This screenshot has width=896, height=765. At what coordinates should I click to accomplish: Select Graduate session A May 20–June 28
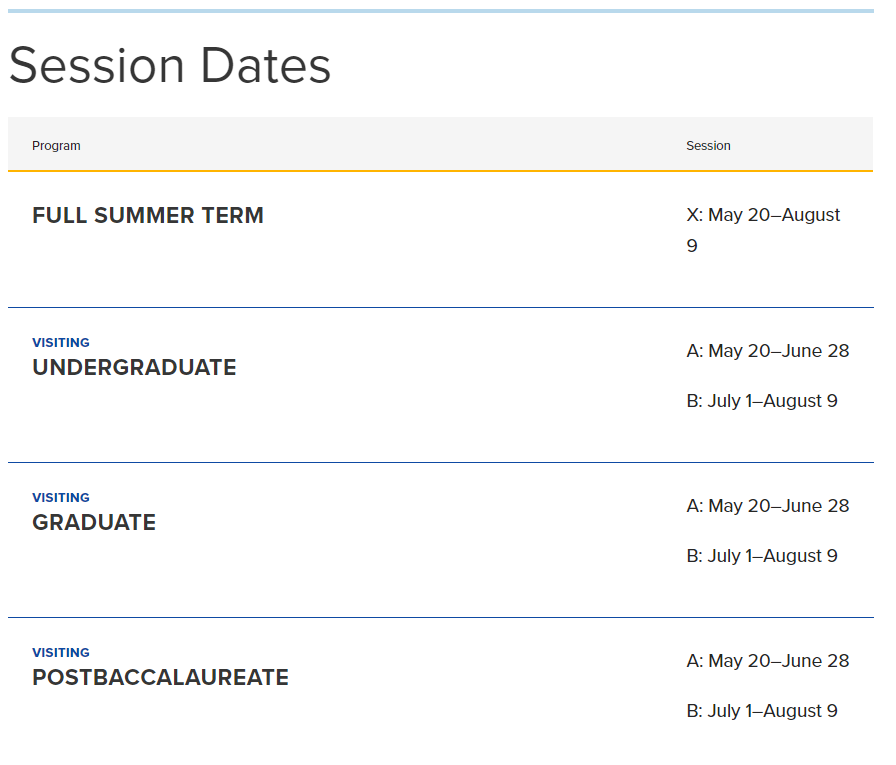pos(767,506)
